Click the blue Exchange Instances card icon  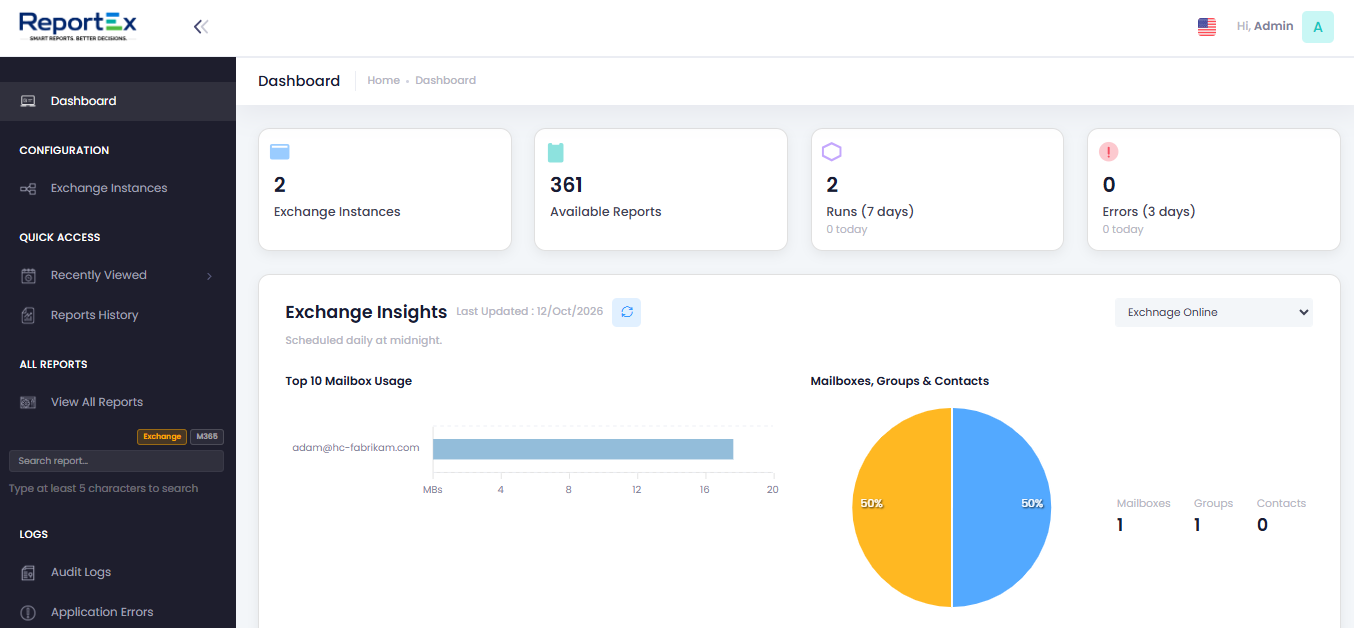(x=280, y=152)
